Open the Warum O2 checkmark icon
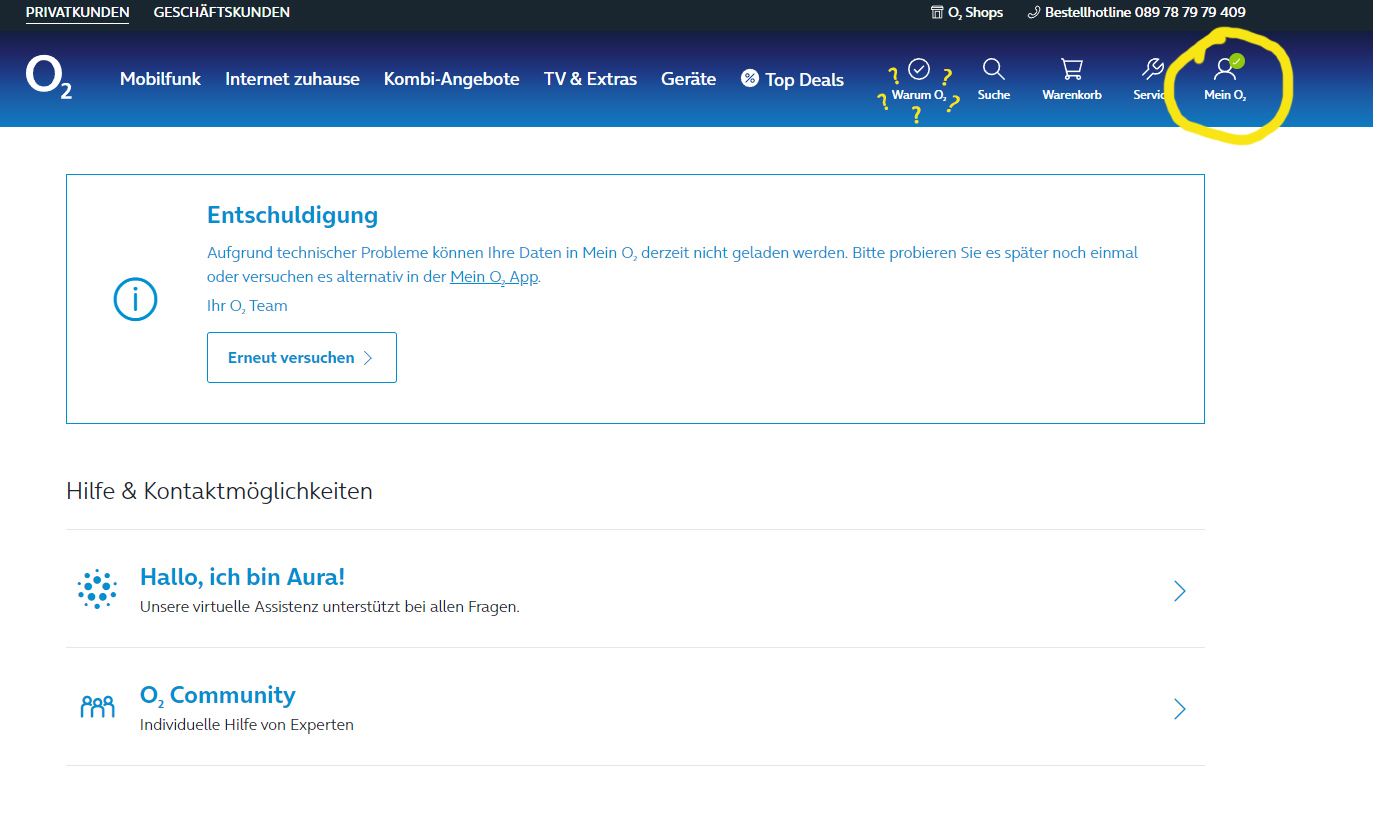 (x=919, y=69)
